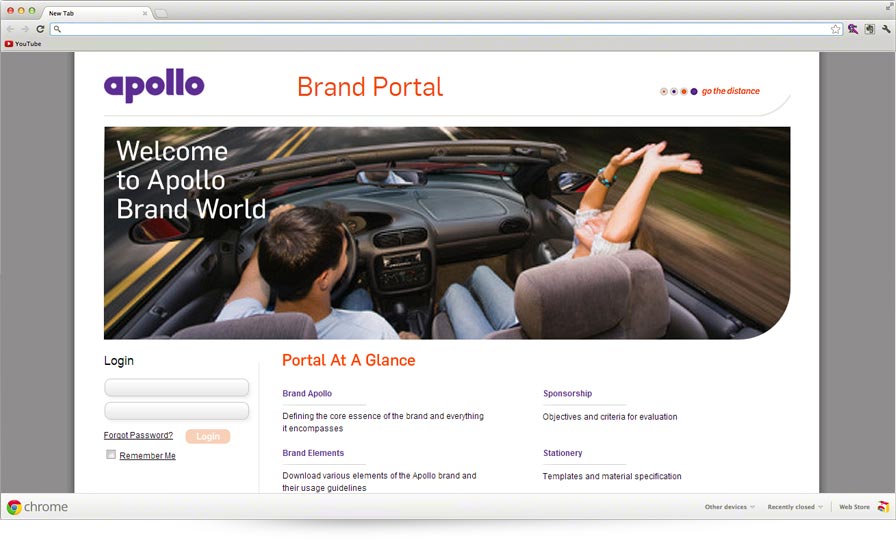Open the Brand Apollo section link
This screenshot has width=896, height=550.
[307, 393]
